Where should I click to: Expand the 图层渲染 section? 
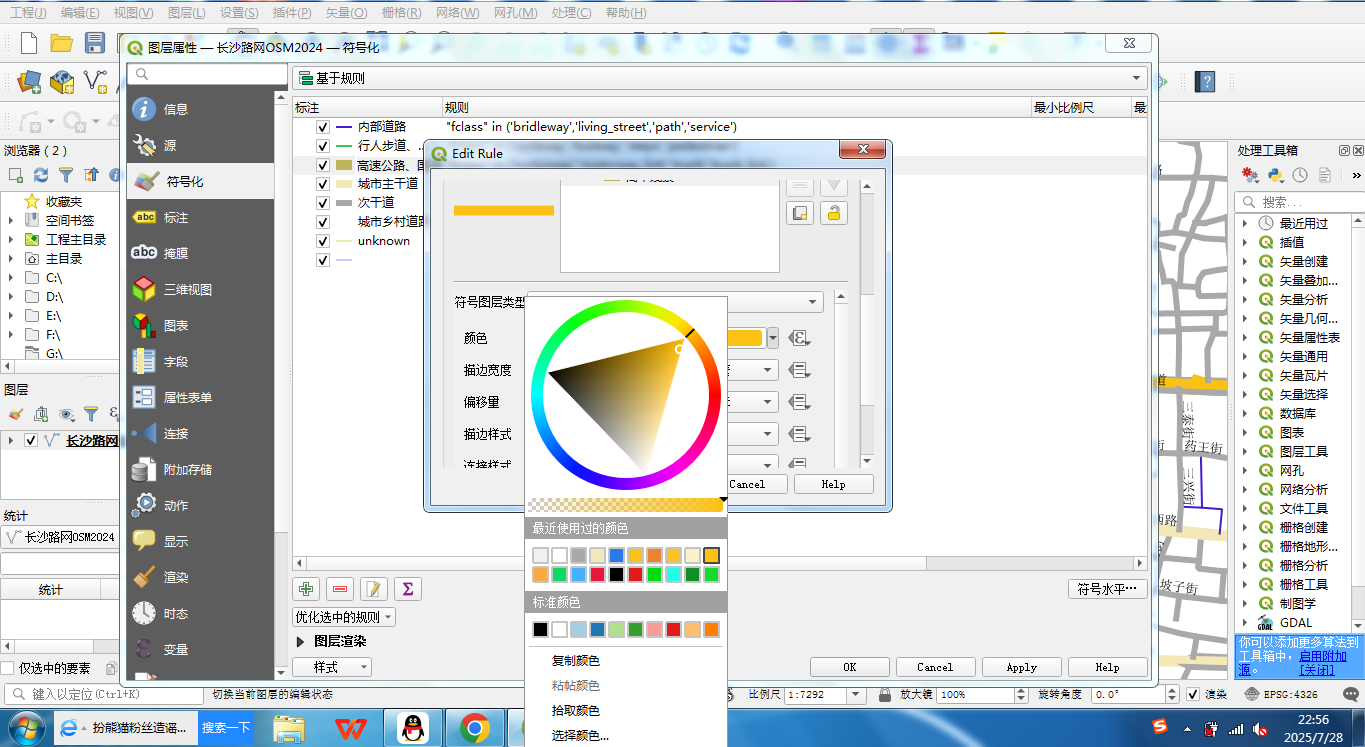tap(301, 641)
